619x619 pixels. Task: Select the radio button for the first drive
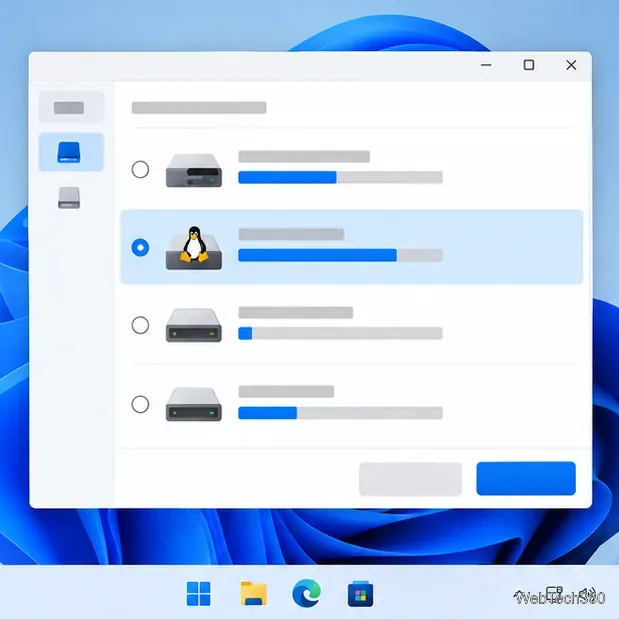point(140,169)
